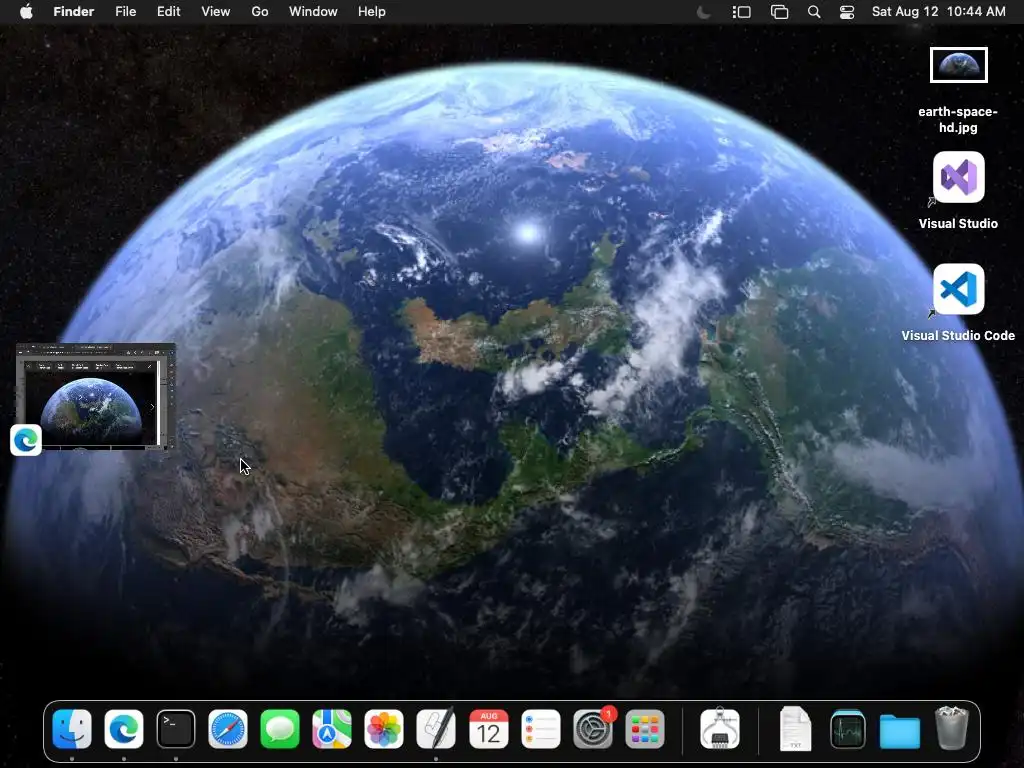
Task: Click the date and time in menu bar
Action: 938,12
